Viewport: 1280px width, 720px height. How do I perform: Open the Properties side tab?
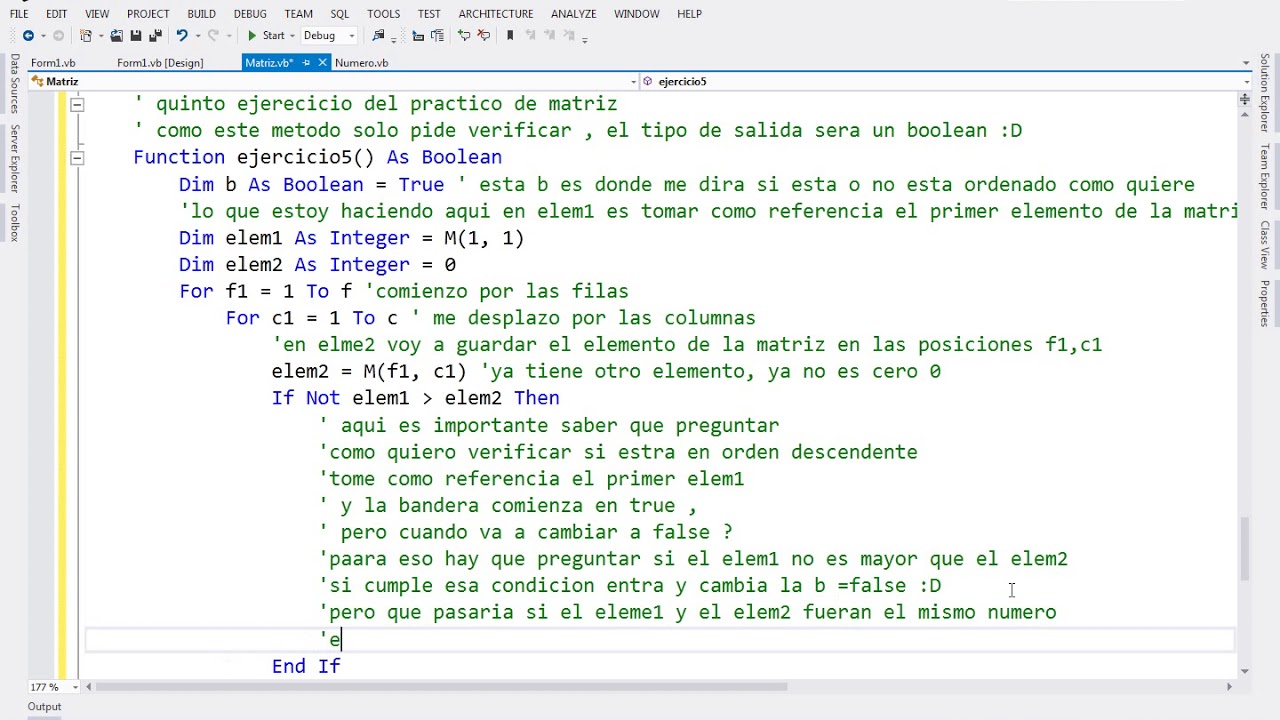click(1265, 304)
